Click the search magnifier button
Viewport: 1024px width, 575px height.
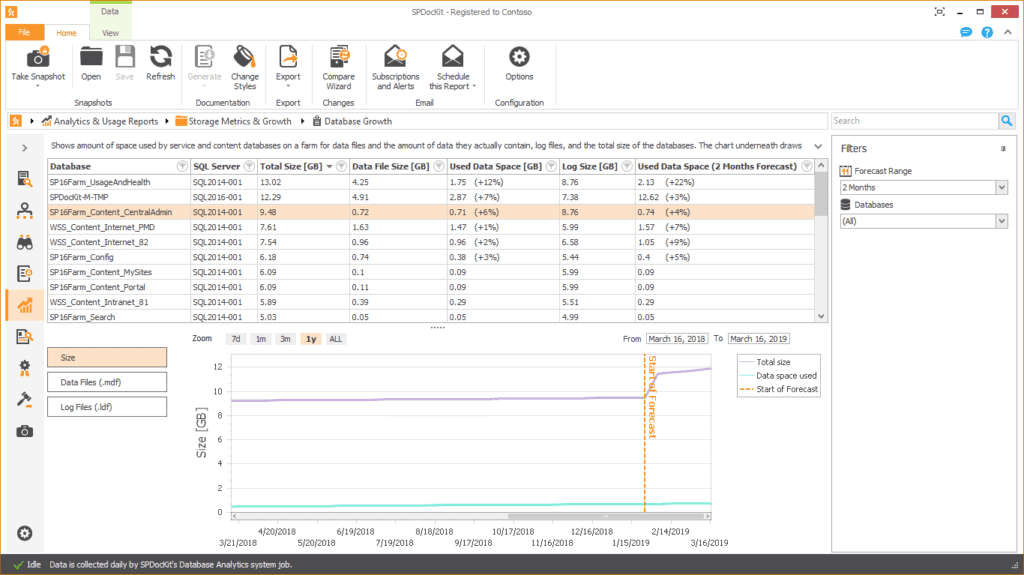pos(1006,121)
